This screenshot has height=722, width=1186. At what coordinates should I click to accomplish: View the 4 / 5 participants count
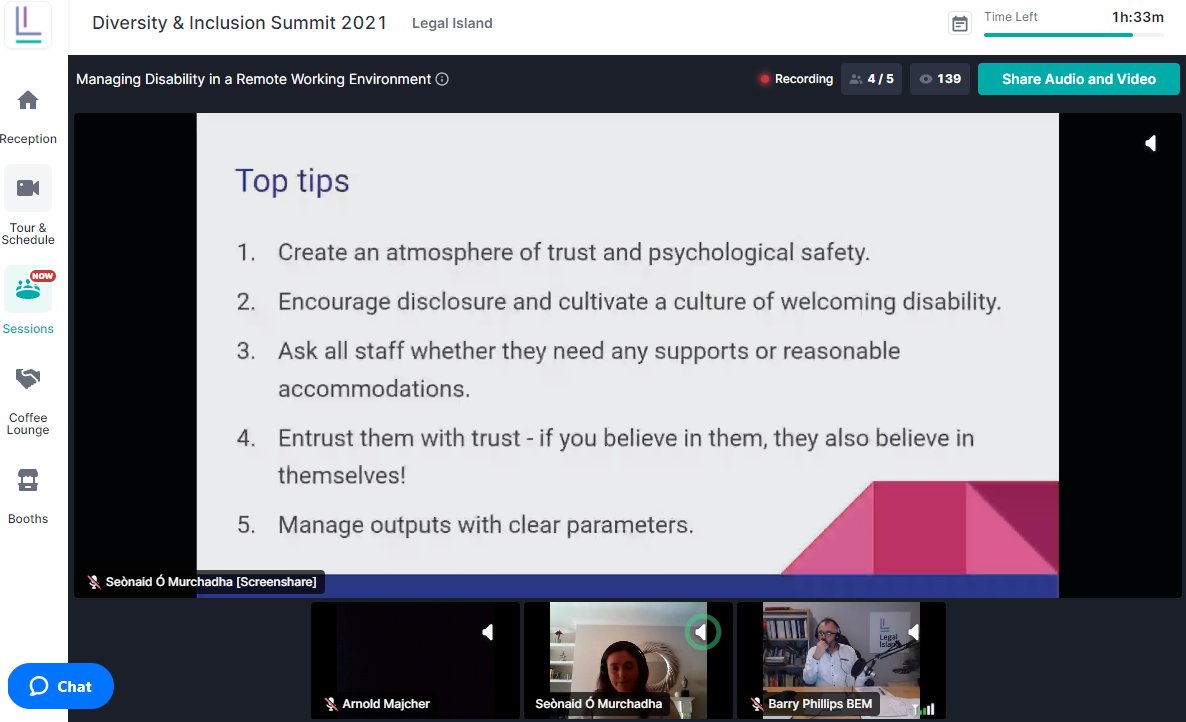click(871, 79)
